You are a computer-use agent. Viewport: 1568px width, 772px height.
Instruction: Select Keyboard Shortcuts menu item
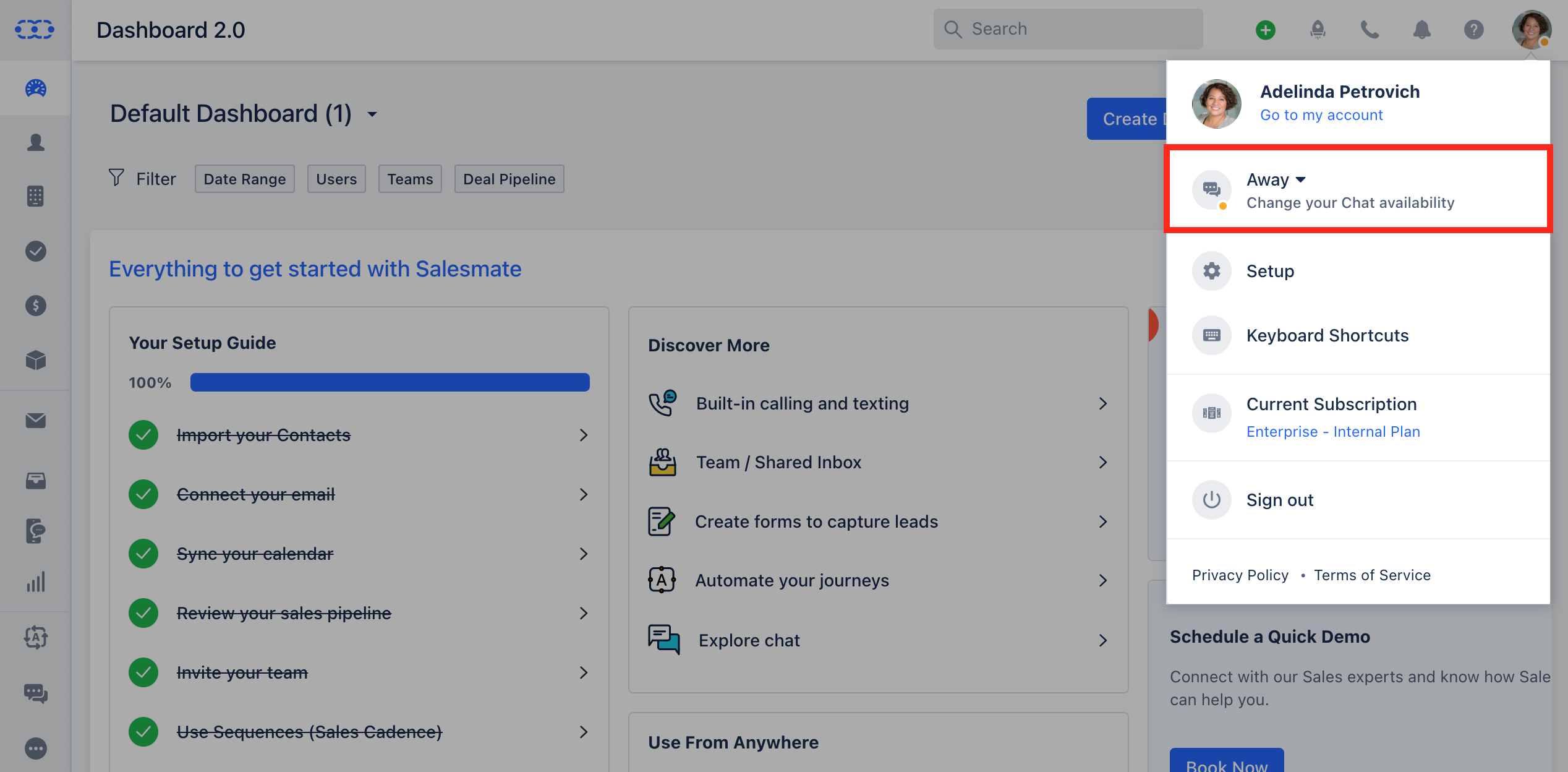click(1358, 335)
